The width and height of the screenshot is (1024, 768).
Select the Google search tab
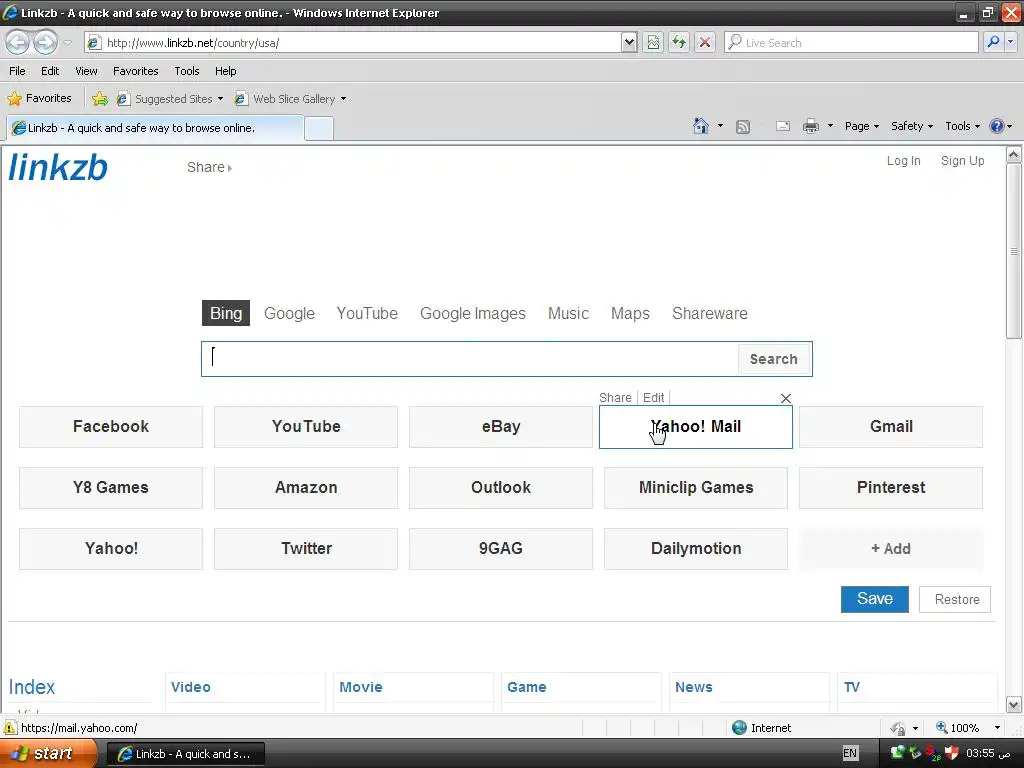289,313
